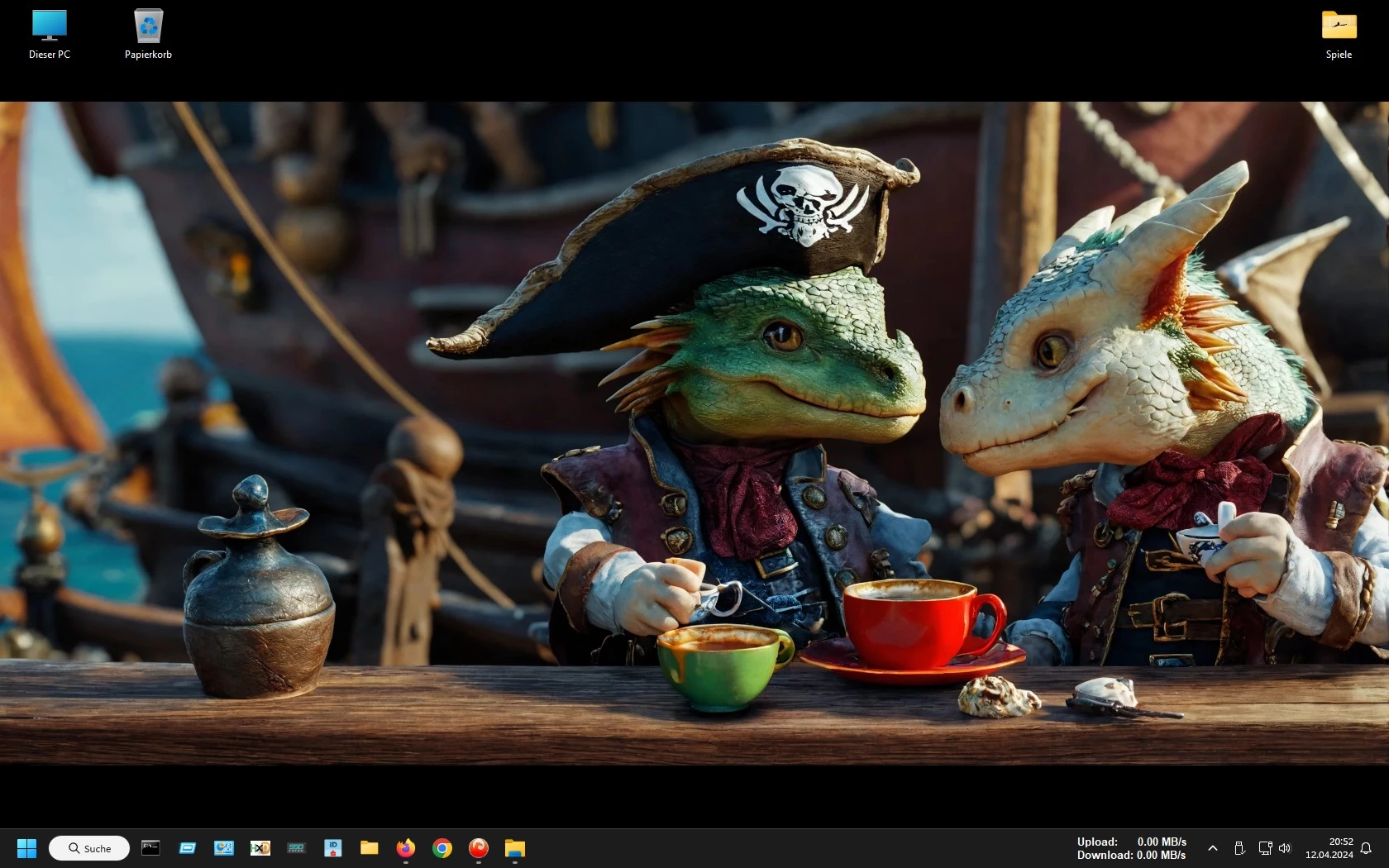Switch to Google Chrome in the taskbar

click(442, 848)
